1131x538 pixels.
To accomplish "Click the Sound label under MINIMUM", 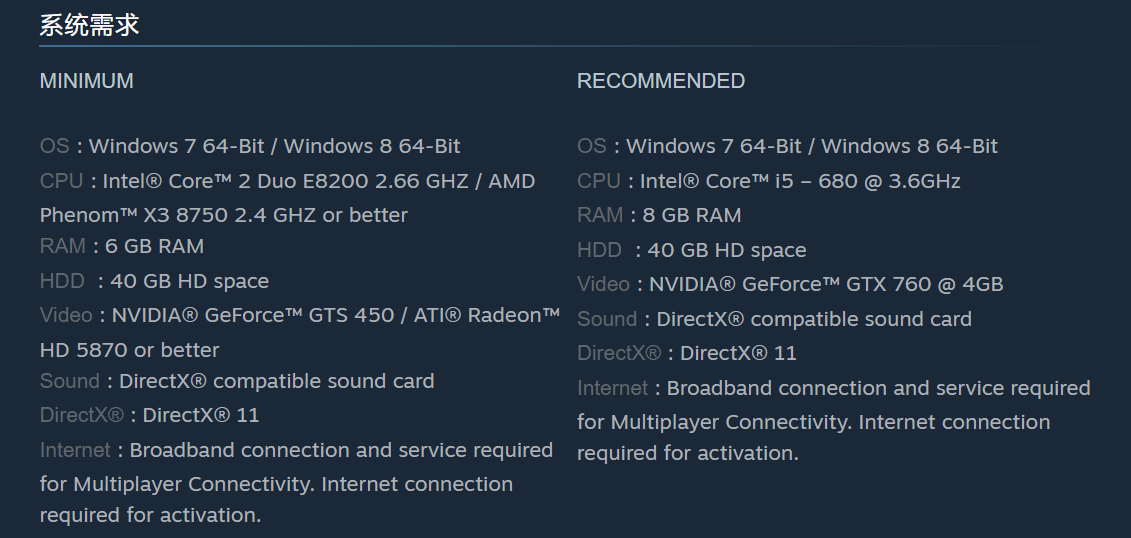I will pos(69,381).
